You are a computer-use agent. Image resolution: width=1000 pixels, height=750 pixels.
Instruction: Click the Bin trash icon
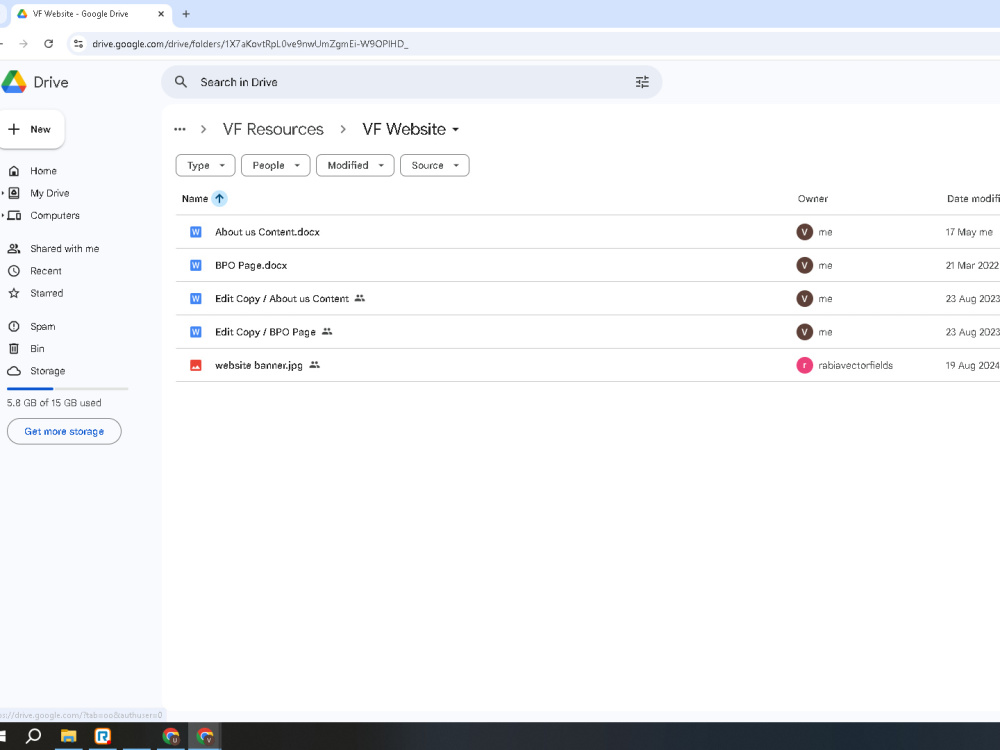pos(14,349)
